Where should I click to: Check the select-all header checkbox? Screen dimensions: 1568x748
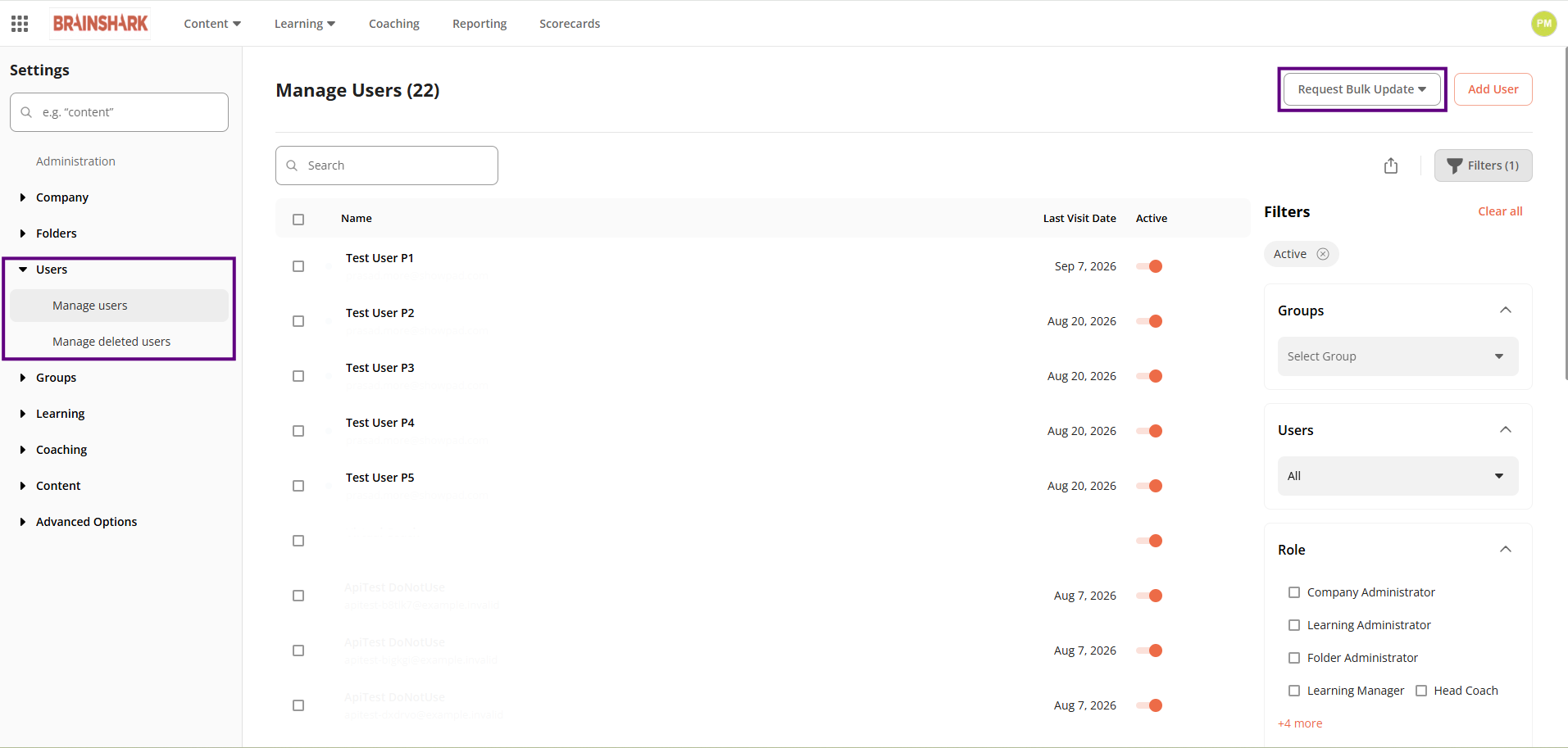coord(298,219)
